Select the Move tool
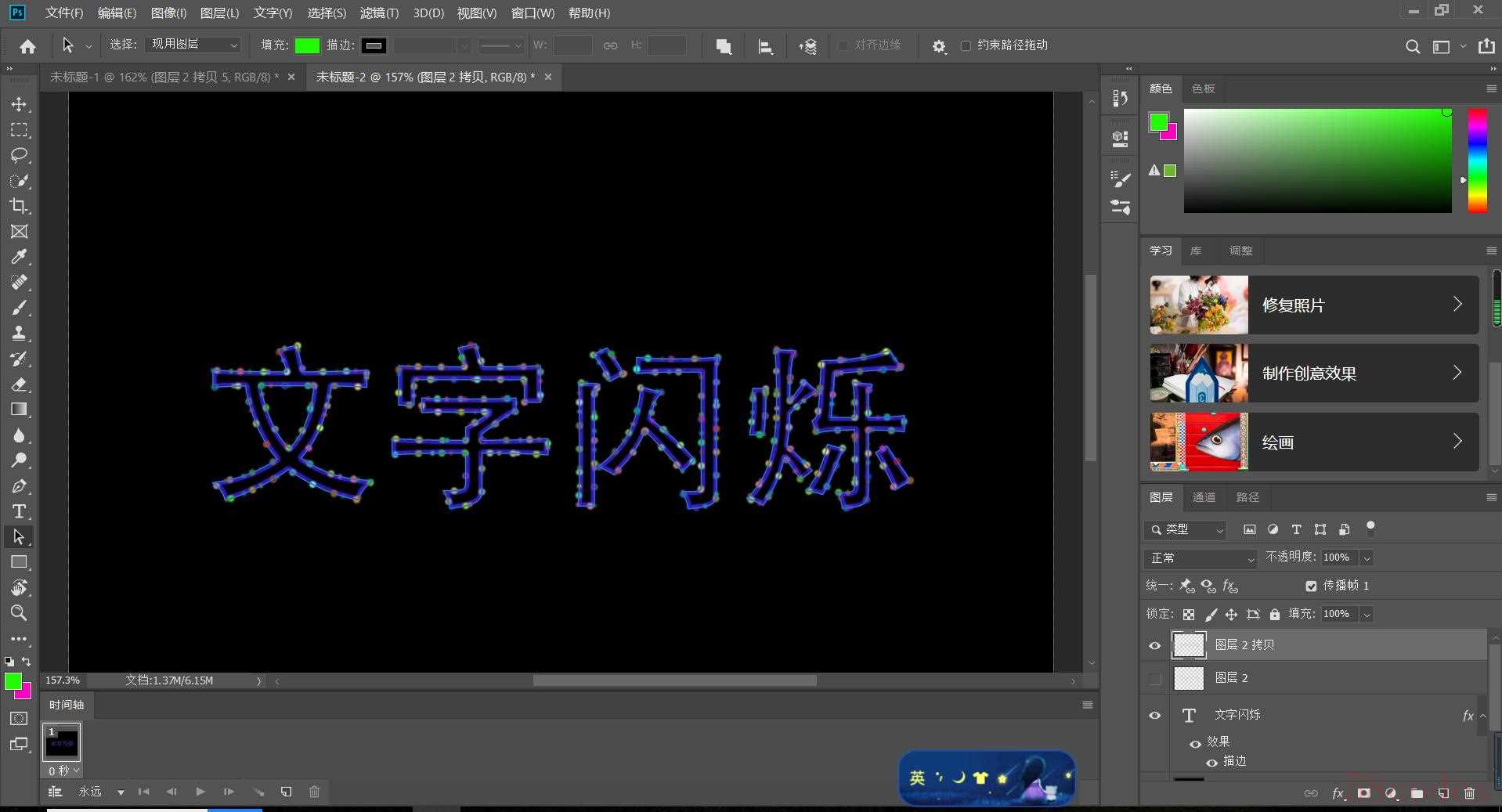1502x812 pixels. click(x=19, y=104)
